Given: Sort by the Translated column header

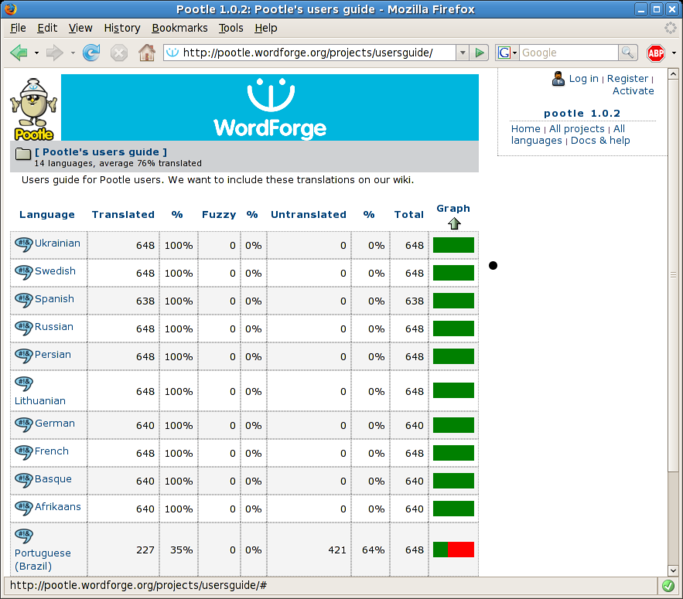Looking at the screenshot, I should (123, 214).
